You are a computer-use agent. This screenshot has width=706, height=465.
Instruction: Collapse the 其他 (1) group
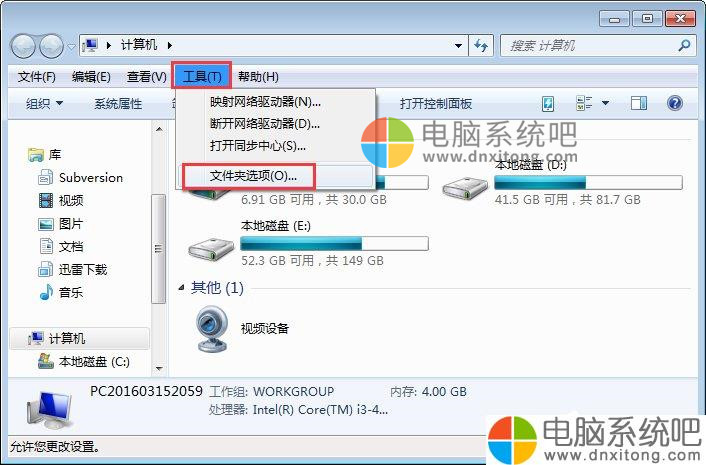(181, 287)
